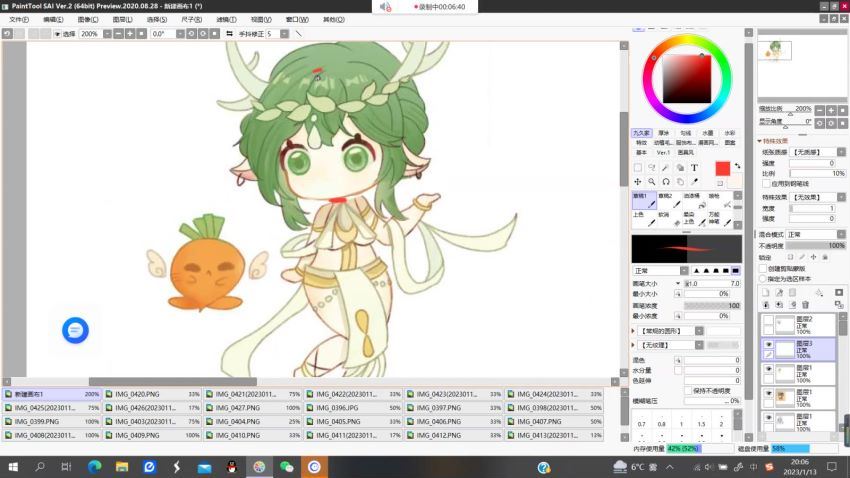Select the flattest brush tip shape

(736, 270)
